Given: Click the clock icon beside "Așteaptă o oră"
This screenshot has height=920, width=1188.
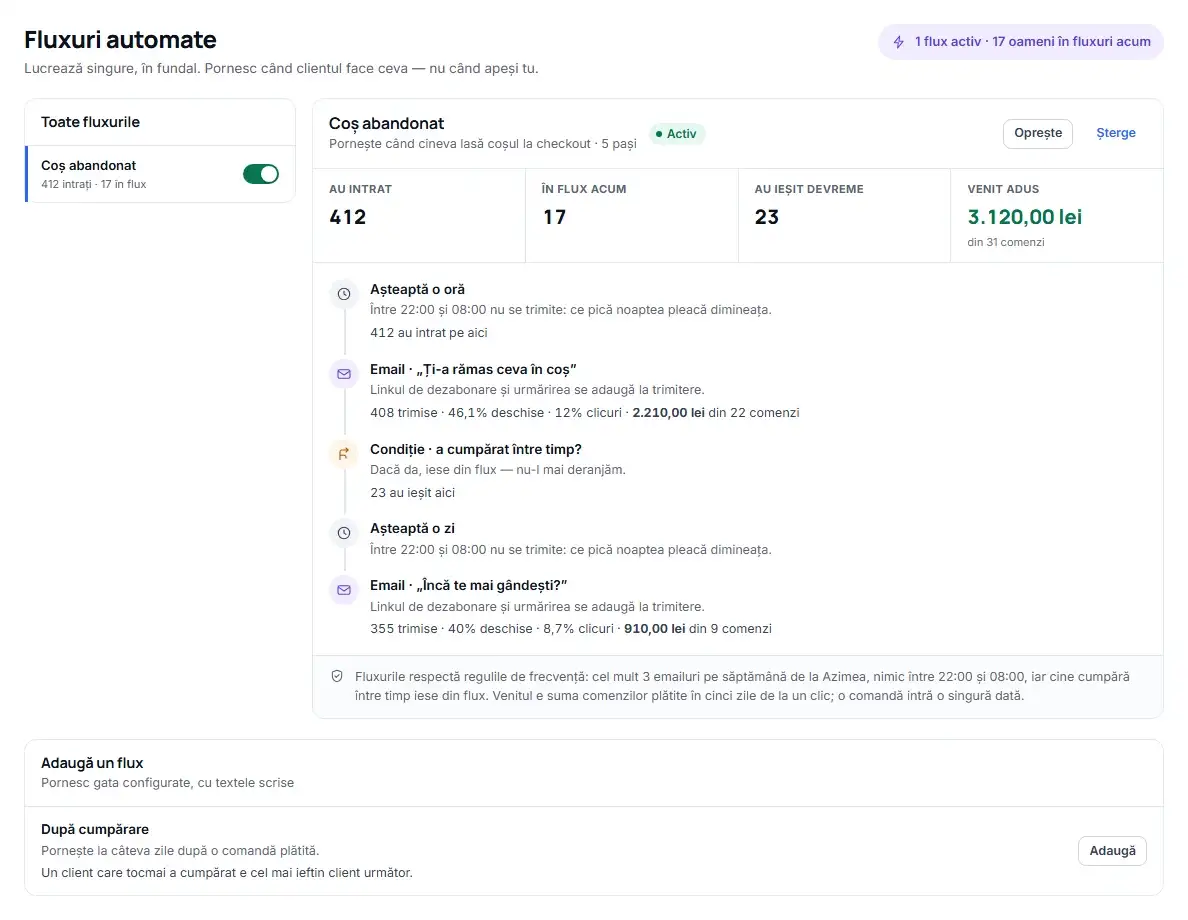Looking at the screenshot, I should (x=344, y=294).
